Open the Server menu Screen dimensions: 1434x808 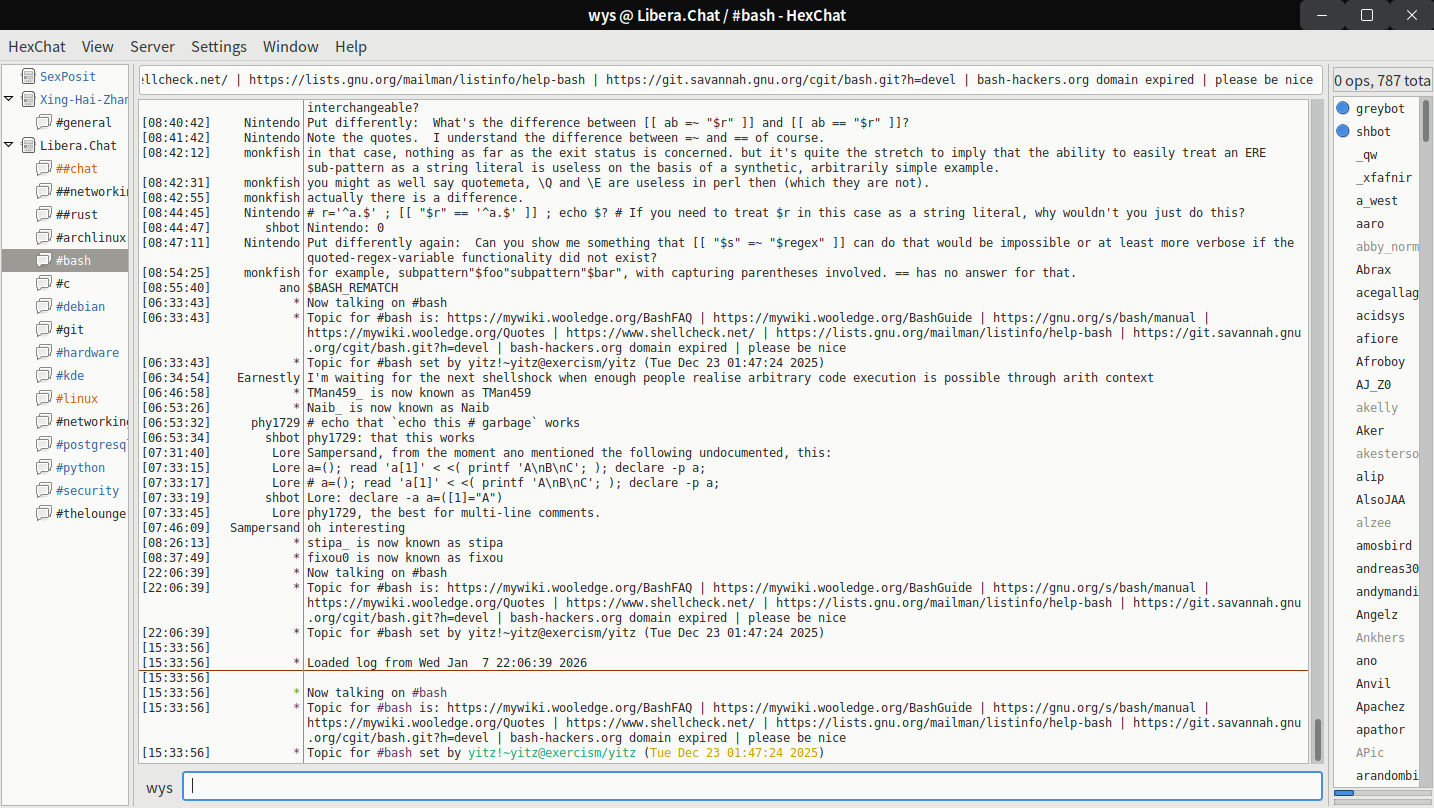152,46
